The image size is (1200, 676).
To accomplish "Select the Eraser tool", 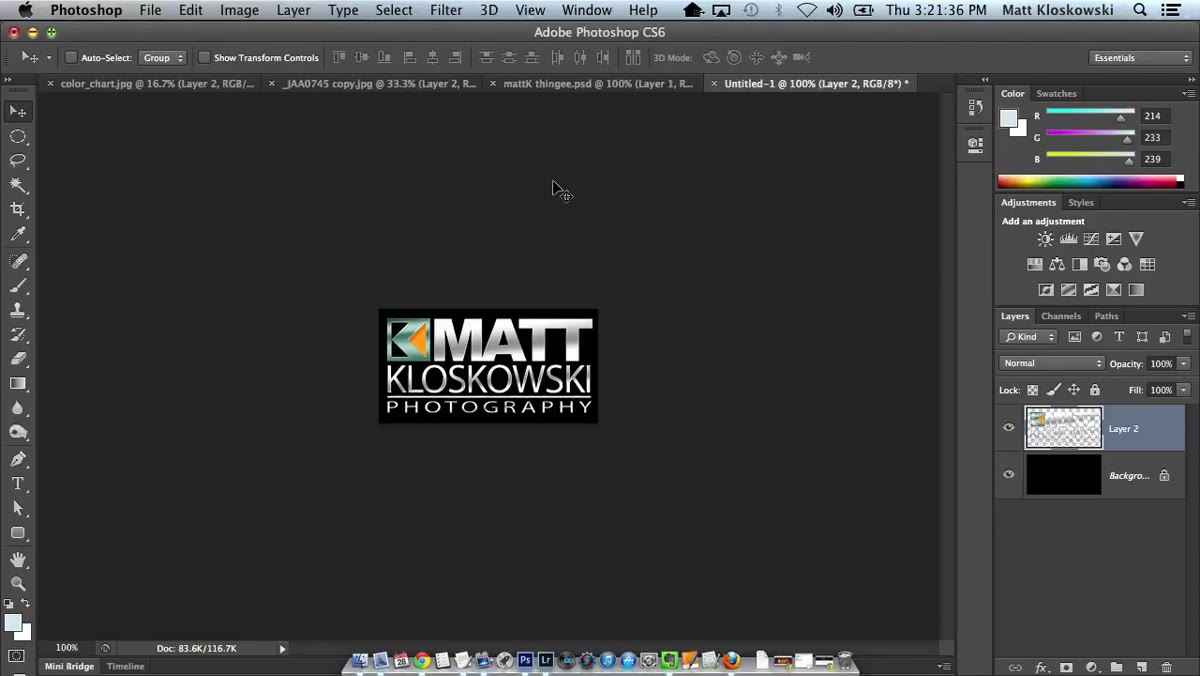I will [18, 358].
